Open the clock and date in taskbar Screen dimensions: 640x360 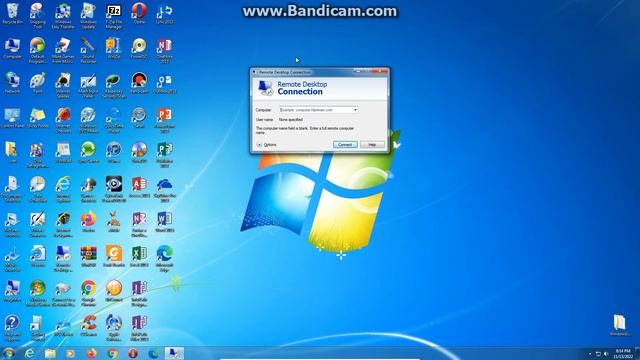(x=623, y=353)
